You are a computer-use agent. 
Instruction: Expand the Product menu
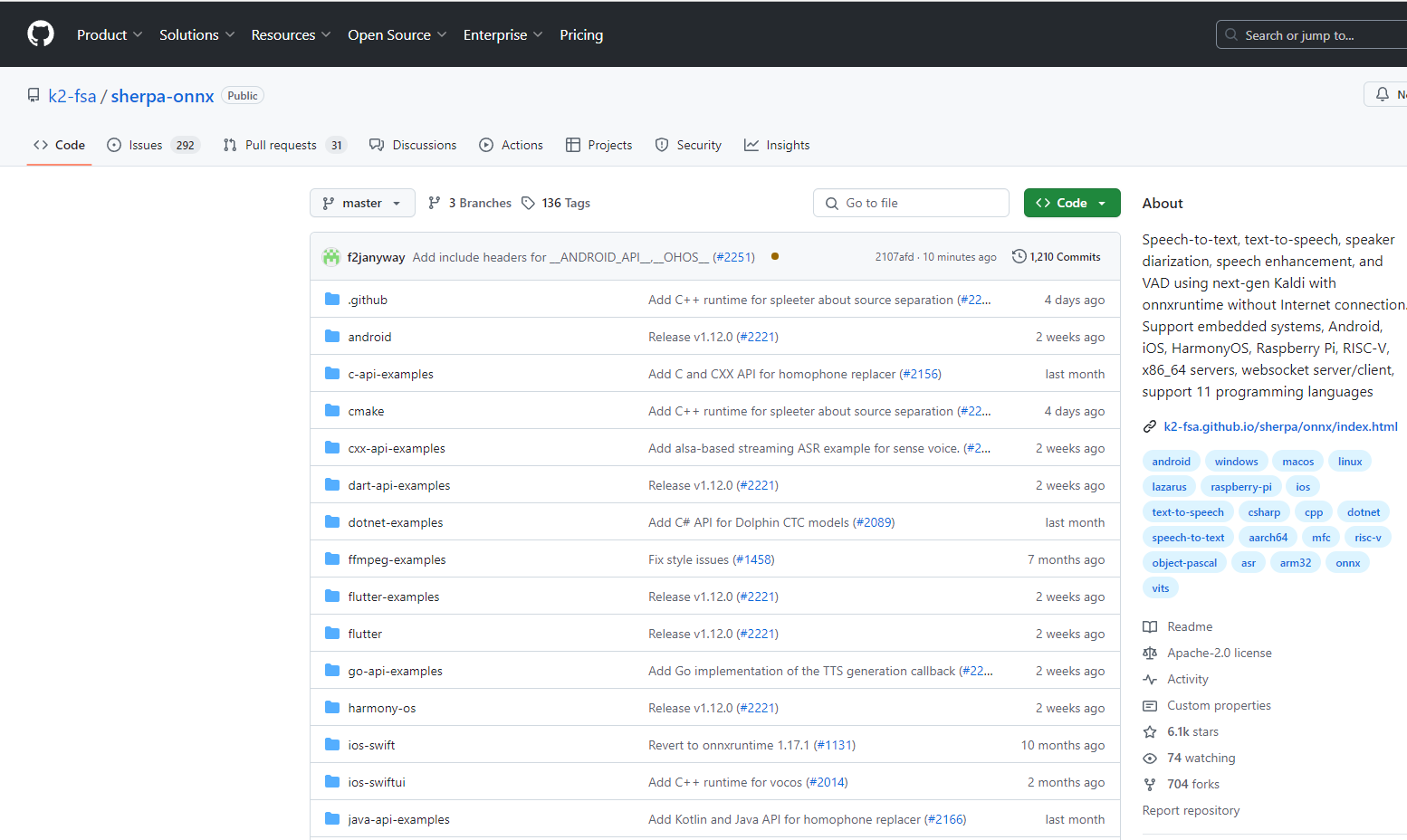point(110,34)
